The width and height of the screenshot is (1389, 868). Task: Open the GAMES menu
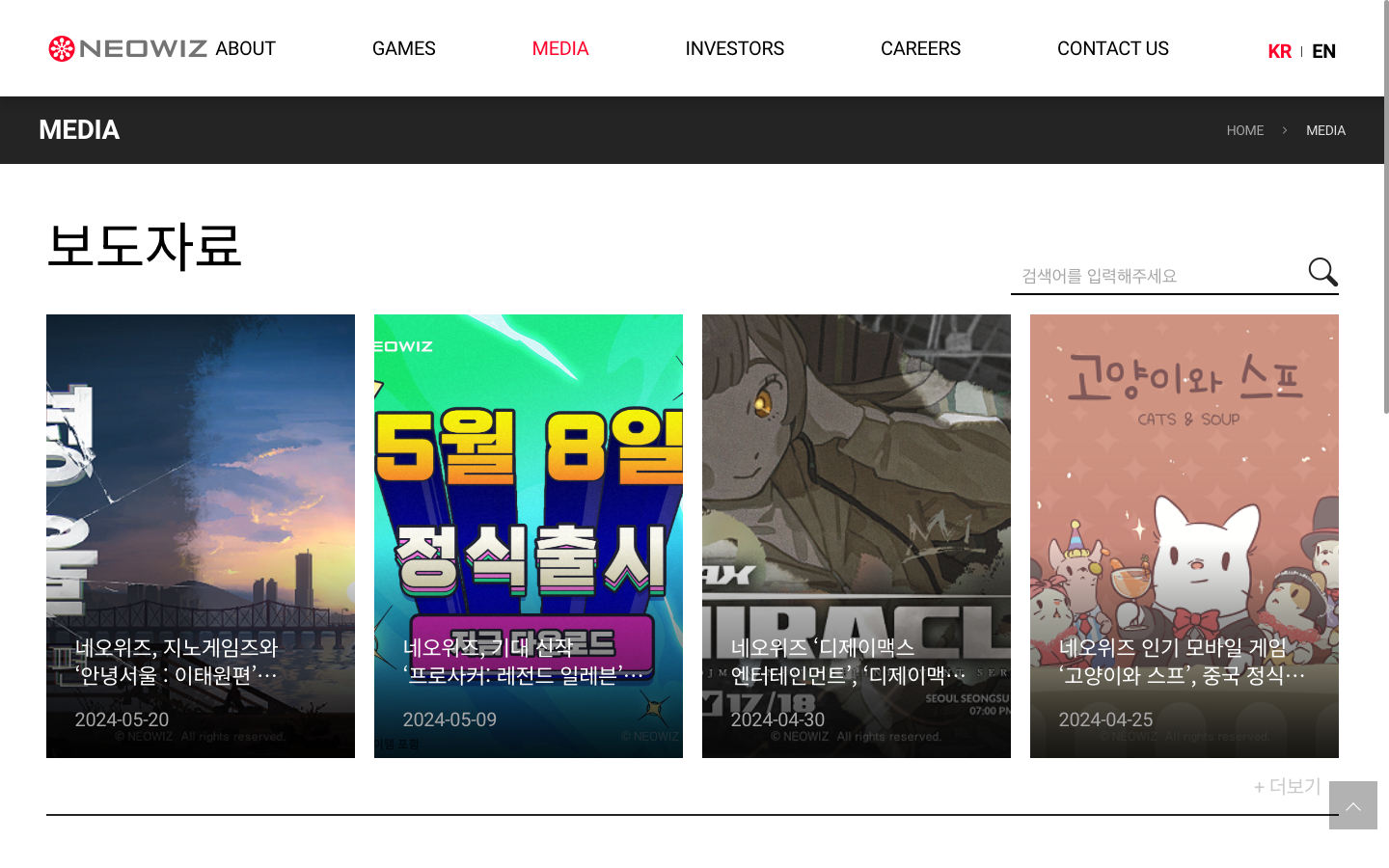[x=404, y=48]
